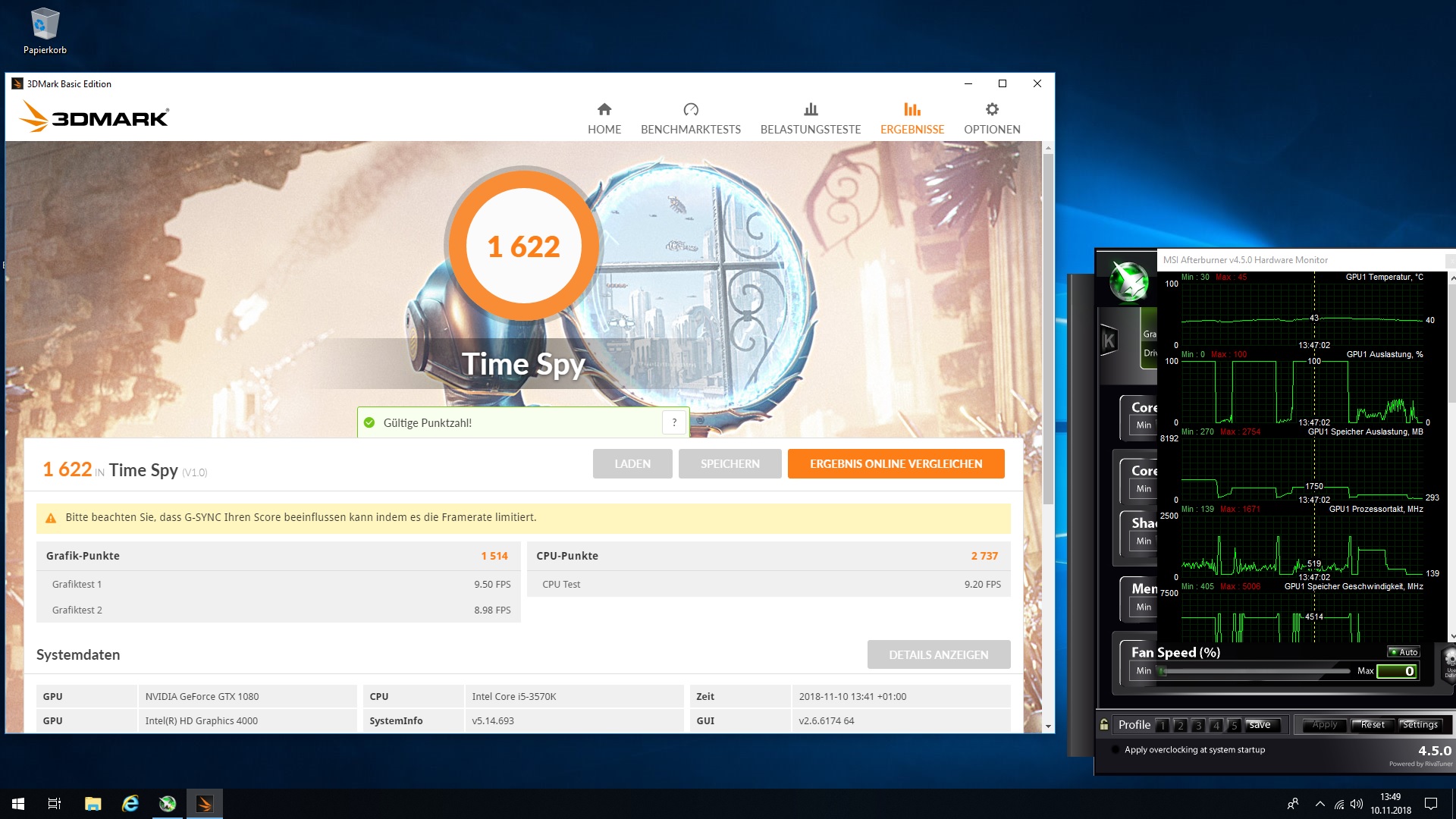Open 3DMark from the taskbar
Viewport: 1456px width, 819px height.
(204, 804)
